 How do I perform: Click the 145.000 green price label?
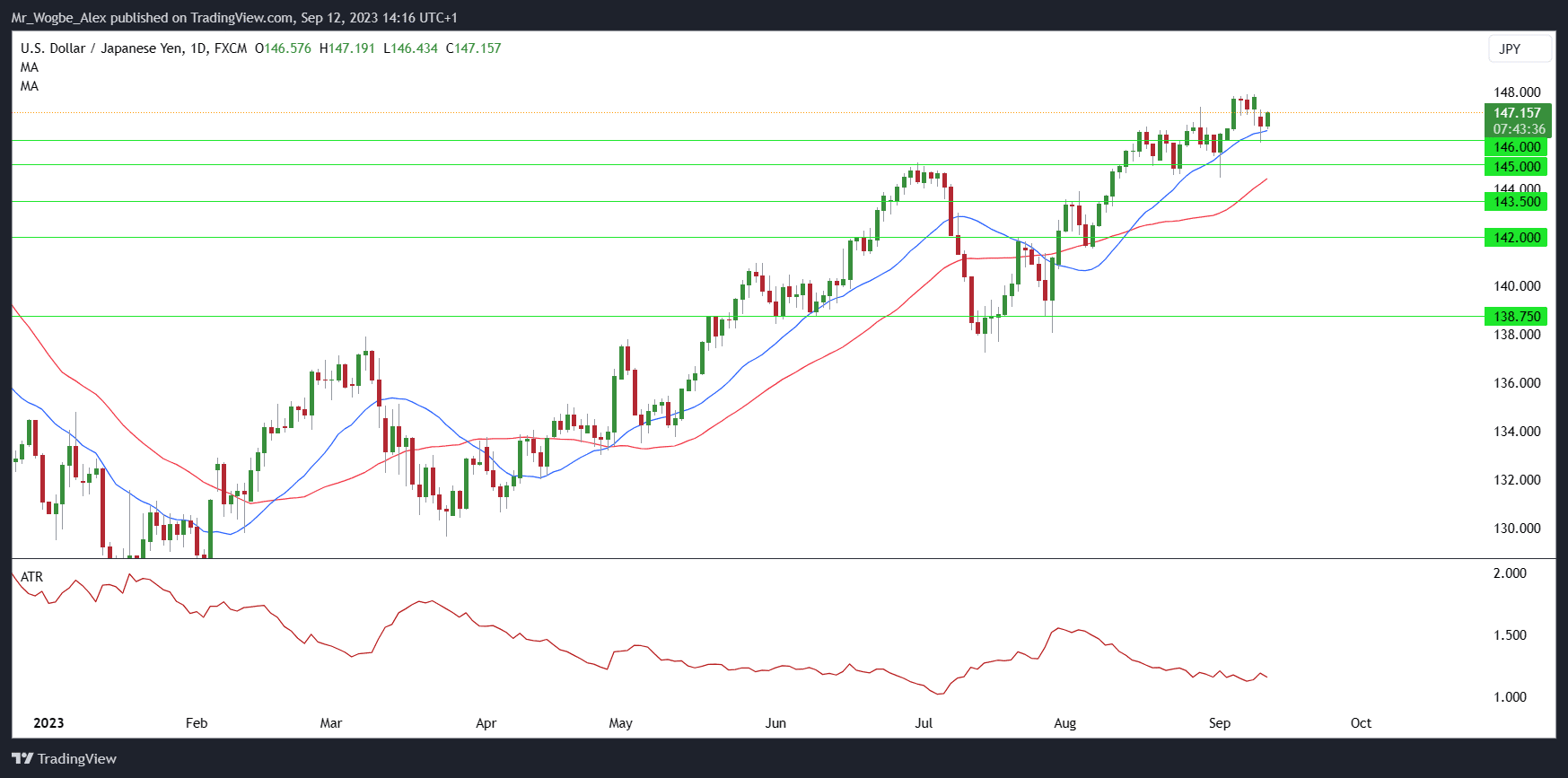(1517, 167)
